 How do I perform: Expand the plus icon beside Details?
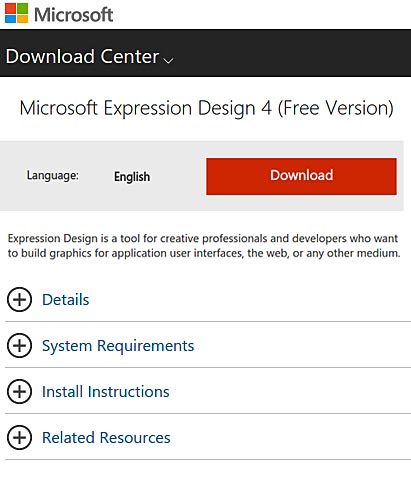[19, 299]
